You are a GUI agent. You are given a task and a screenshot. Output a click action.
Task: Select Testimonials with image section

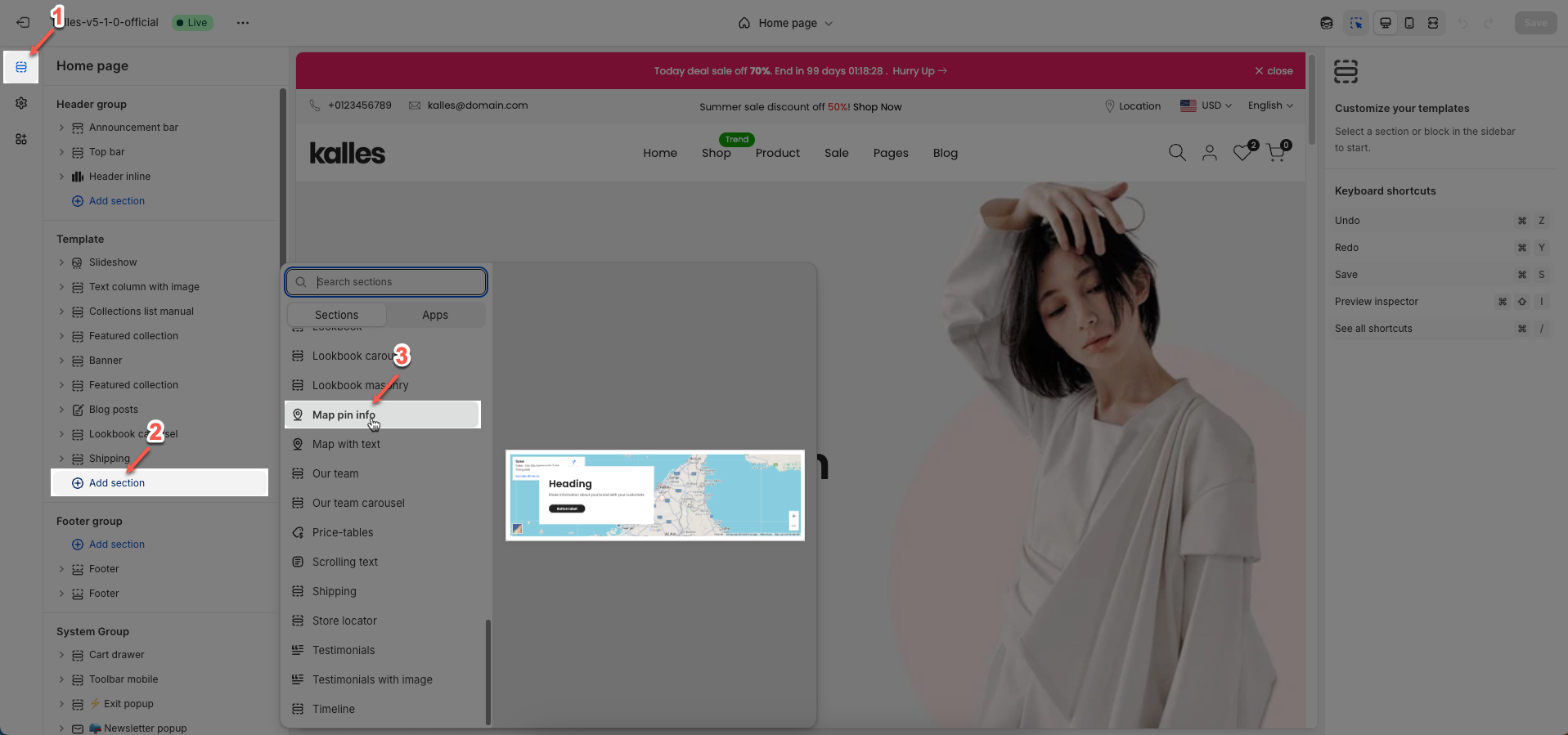tap(383, 679)
